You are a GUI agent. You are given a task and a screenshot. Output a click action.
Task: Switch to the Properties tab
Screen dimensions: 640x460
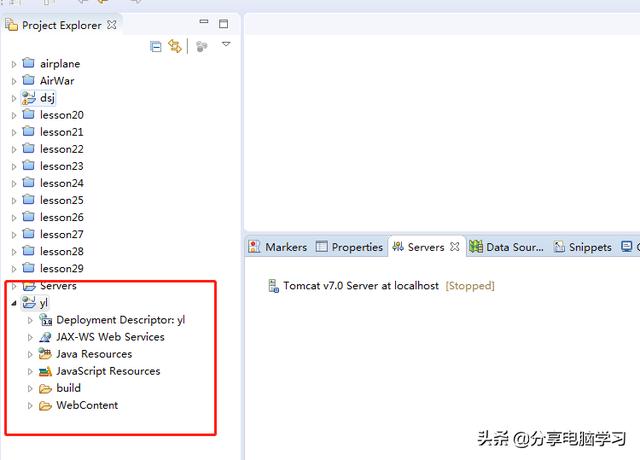350,247
